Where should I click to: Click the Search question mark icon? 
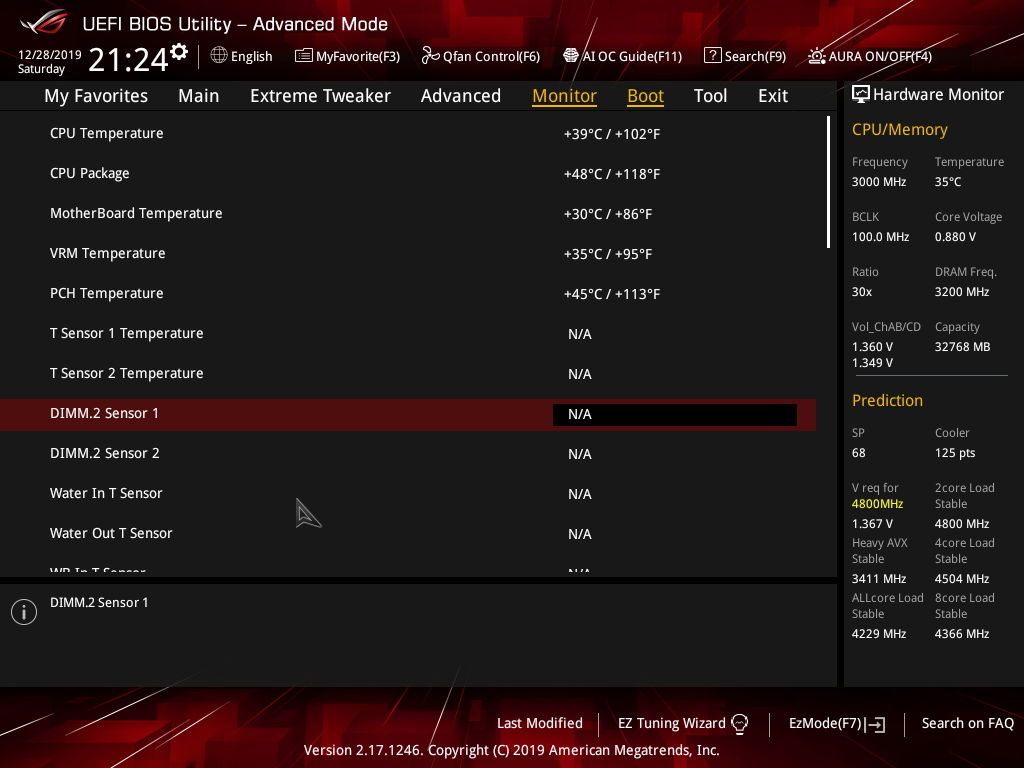pos(712,56)
